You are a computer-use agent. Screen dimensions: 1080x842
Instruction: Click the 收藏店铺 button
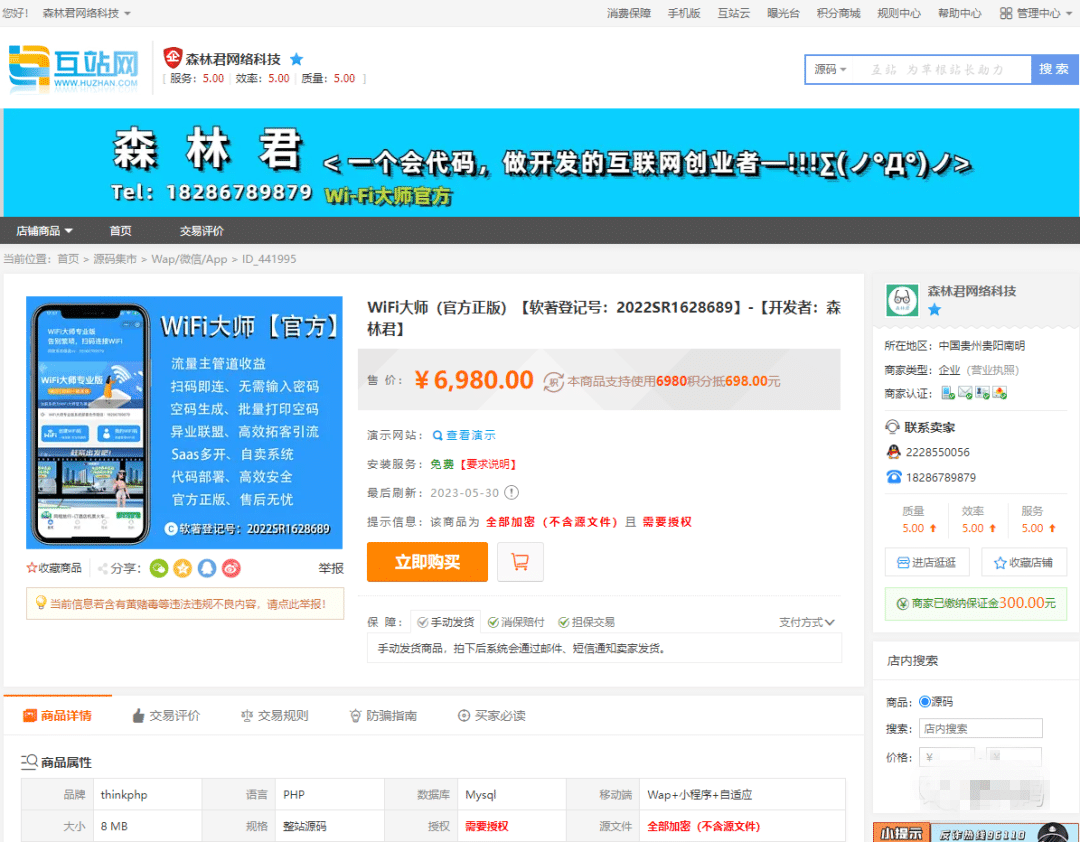1024,562
